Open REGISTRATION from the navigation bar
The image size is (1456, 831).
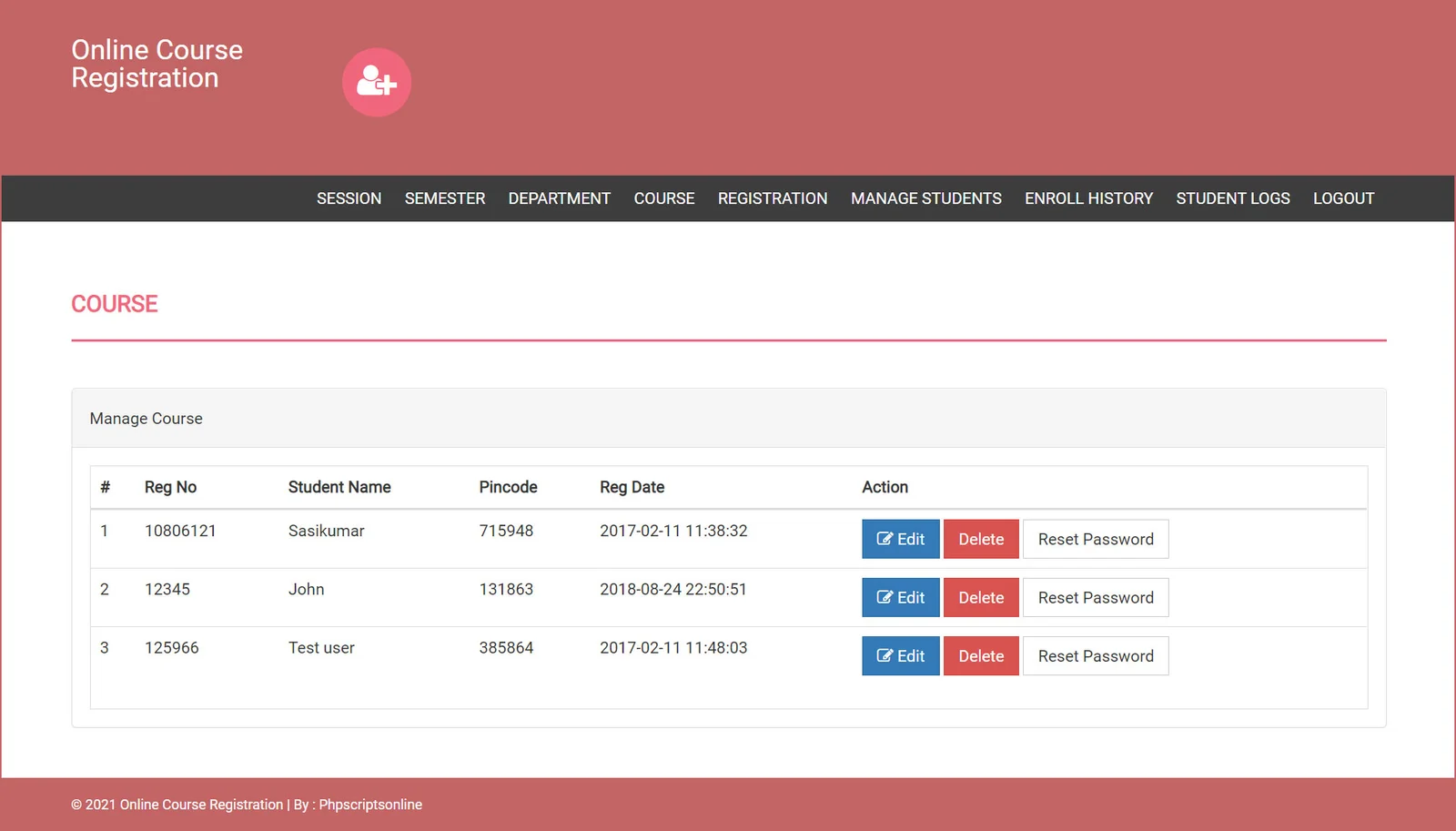pyautogui.click(x=773, y=198)
